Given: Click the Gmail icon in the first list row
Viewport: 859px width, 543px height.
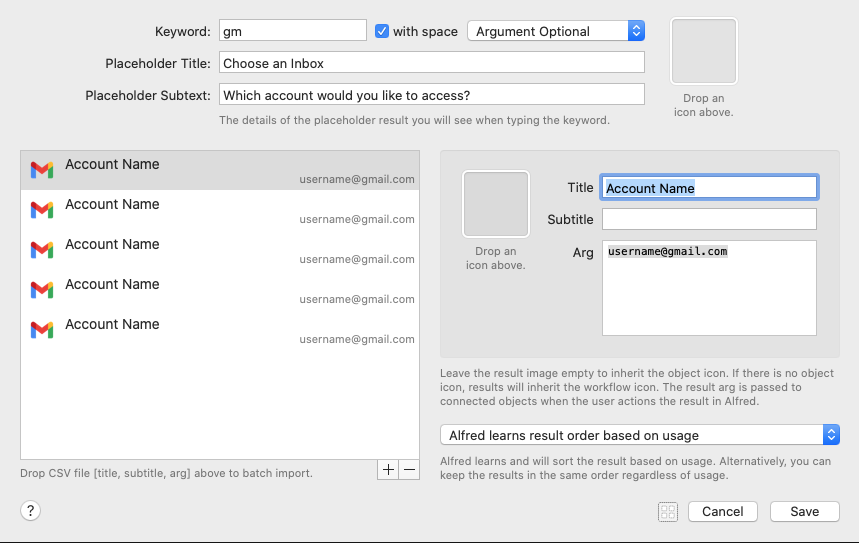Looking at the screenshot, I should 41,170.
